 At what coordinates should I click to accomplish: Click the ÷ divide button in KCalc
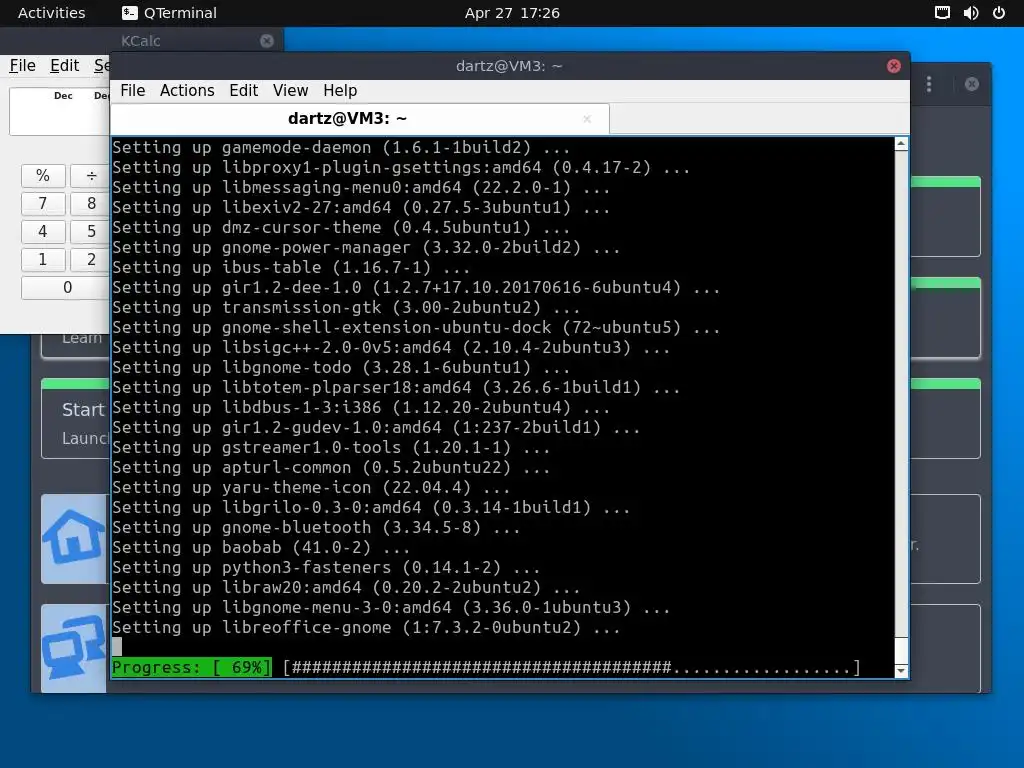[x=90, y=176]
